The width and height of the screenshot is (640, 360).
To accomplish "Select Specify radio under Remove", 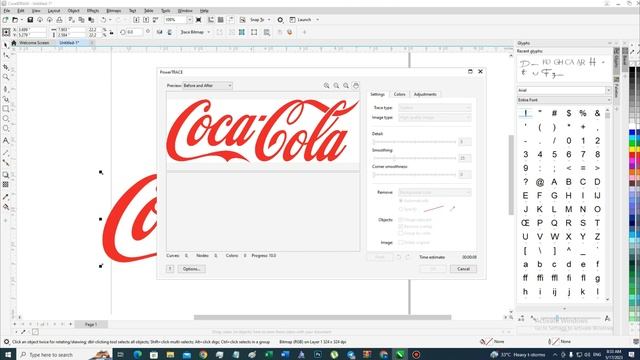I will pos(401,209).
